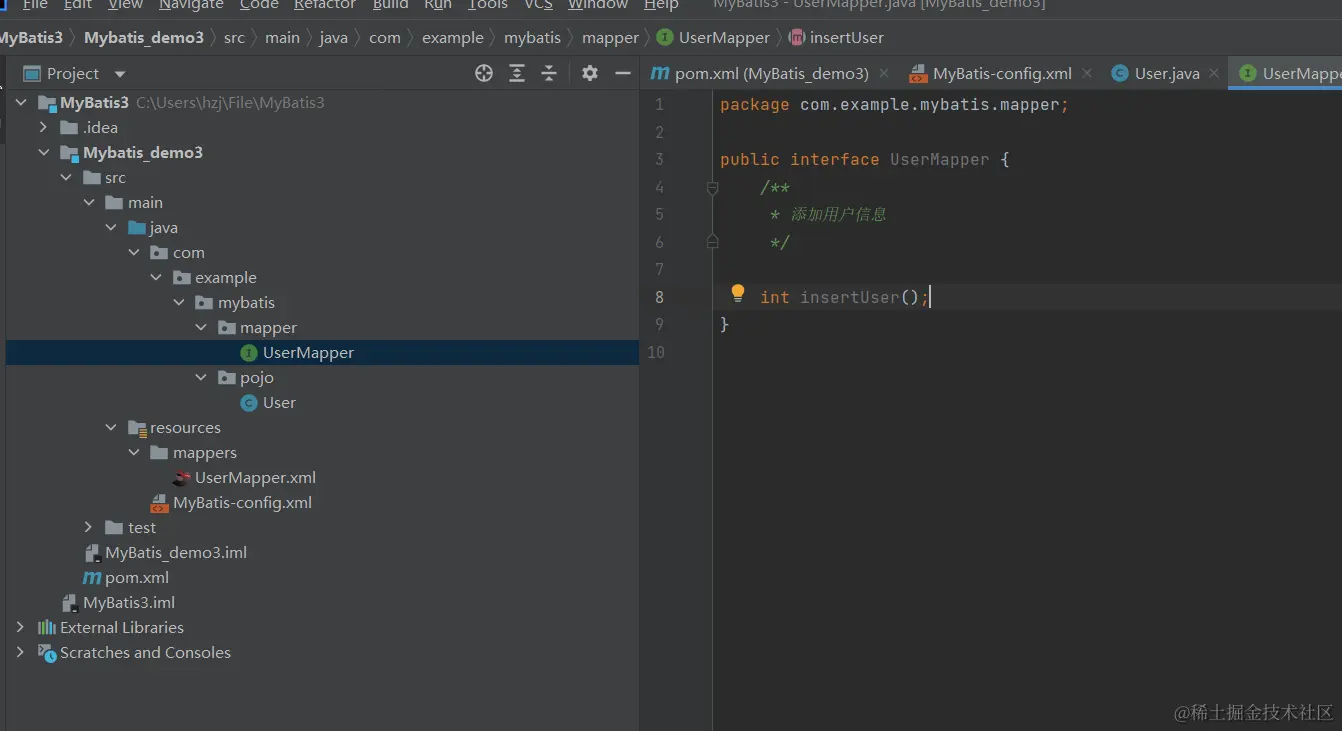Select User class in the project tree

pyautogui.click(x=279, y=402)
